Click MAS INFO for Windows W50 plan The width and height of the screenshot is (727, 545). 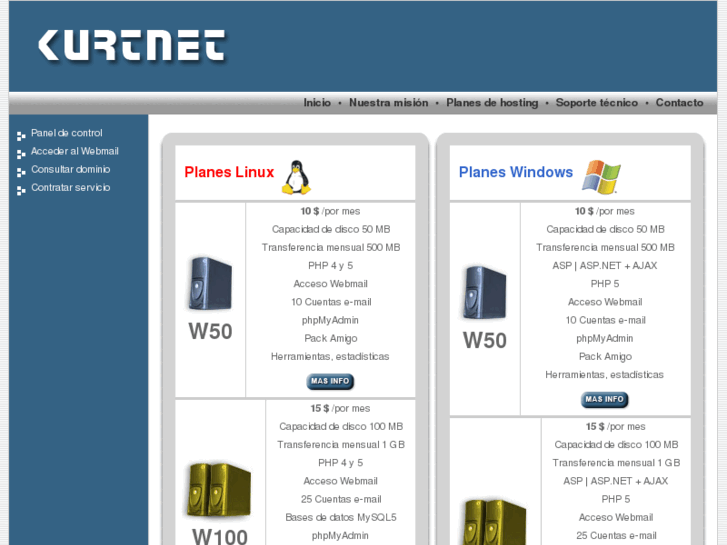tap(605, 399)
